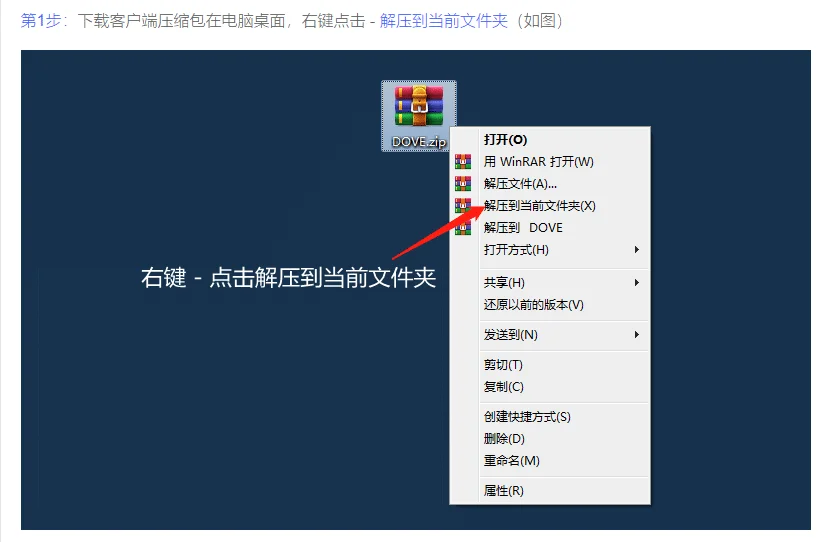Viewport: 837px width, 542px height.
Task: Click the blue 第1步 step label
Action: pyautogui.click(x=41, y=21)
